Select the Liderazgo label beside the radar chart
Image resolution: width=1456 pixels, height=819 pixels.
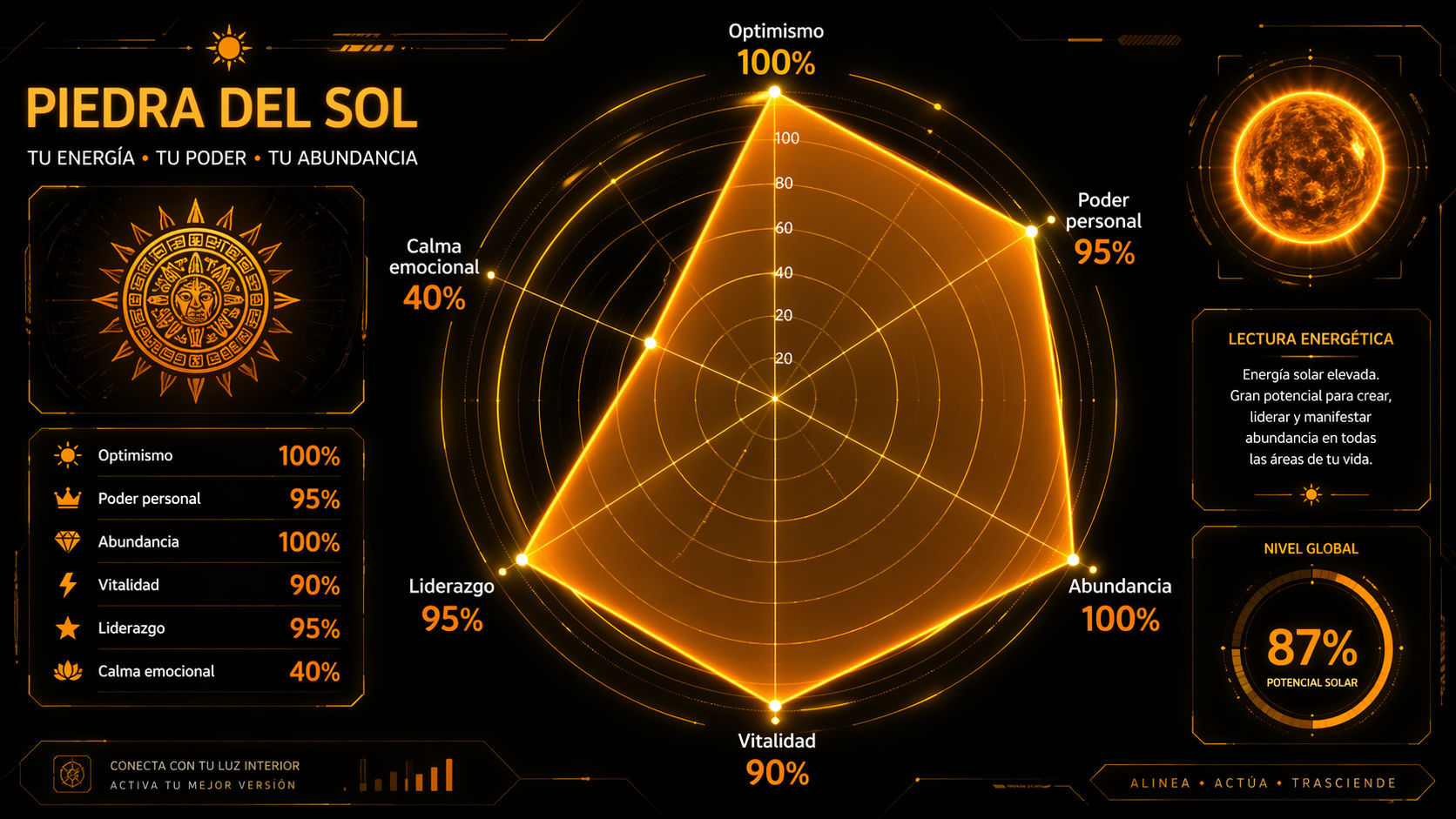click(x=452, y=587)
